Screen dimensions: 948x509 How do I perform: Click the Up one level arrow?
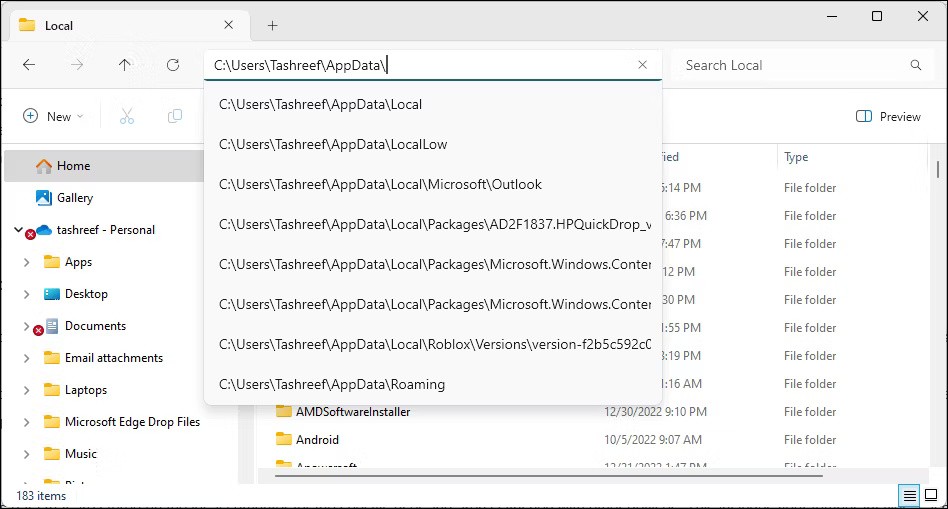[124, 65]
